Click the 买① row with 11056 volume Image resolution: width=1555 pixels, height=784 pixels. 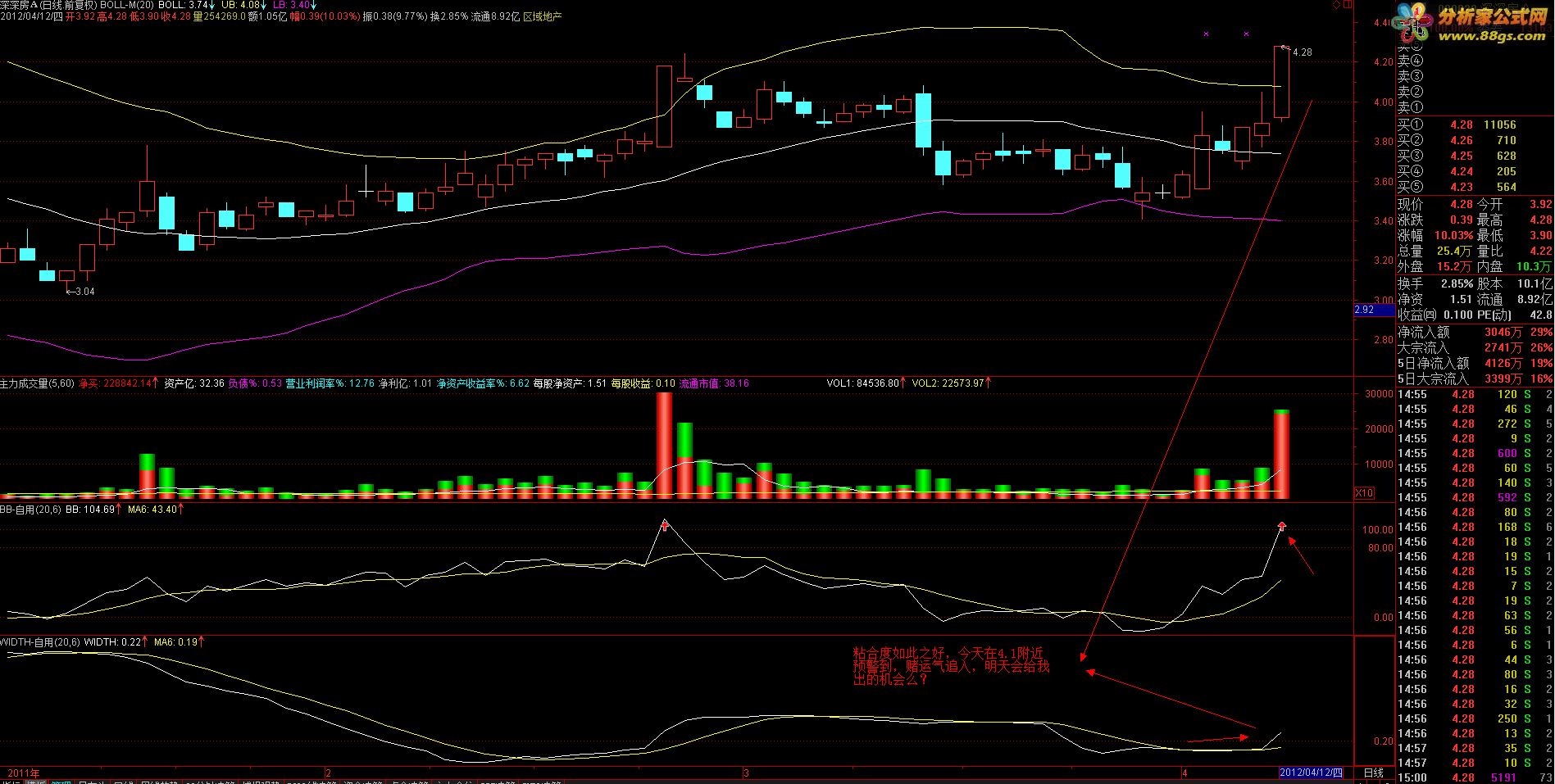1475,125
